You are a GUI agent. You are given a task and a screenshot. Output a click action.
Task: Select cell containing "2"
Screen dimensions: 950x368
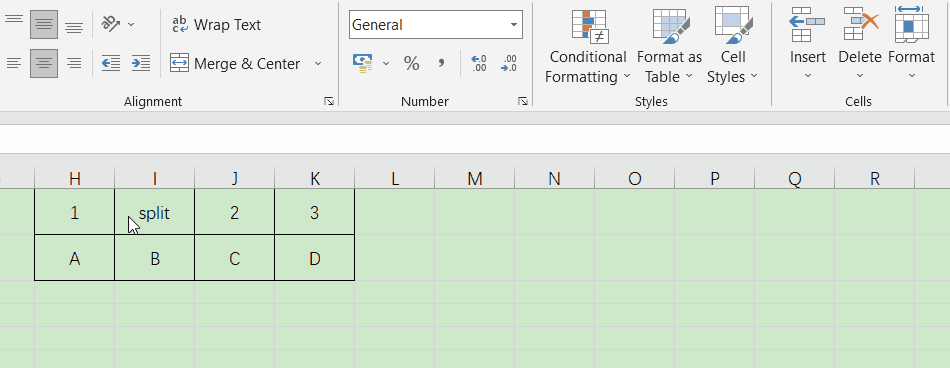234,212
